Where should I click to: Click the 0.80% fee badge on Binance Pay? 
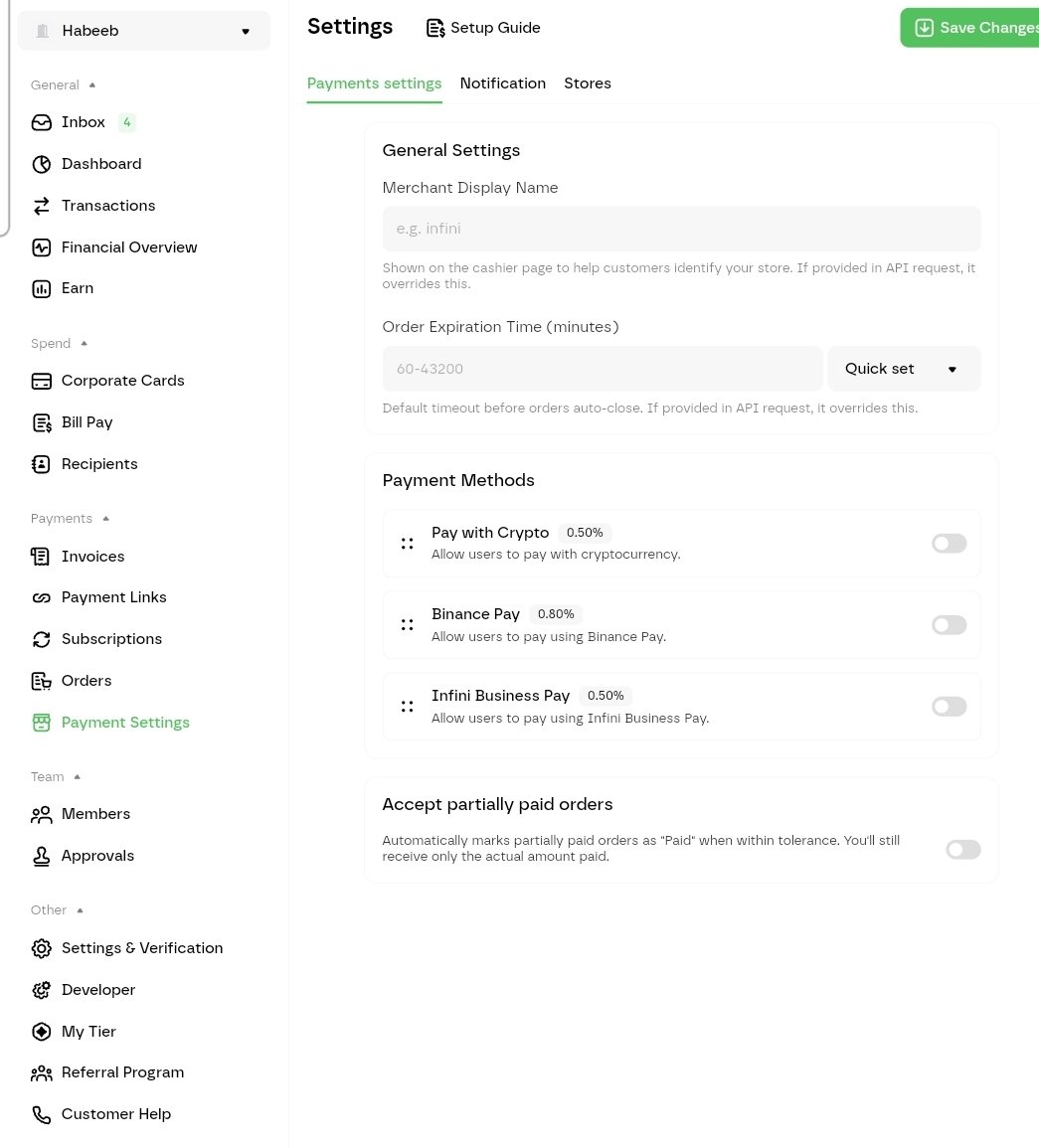(x=556, y=614)
